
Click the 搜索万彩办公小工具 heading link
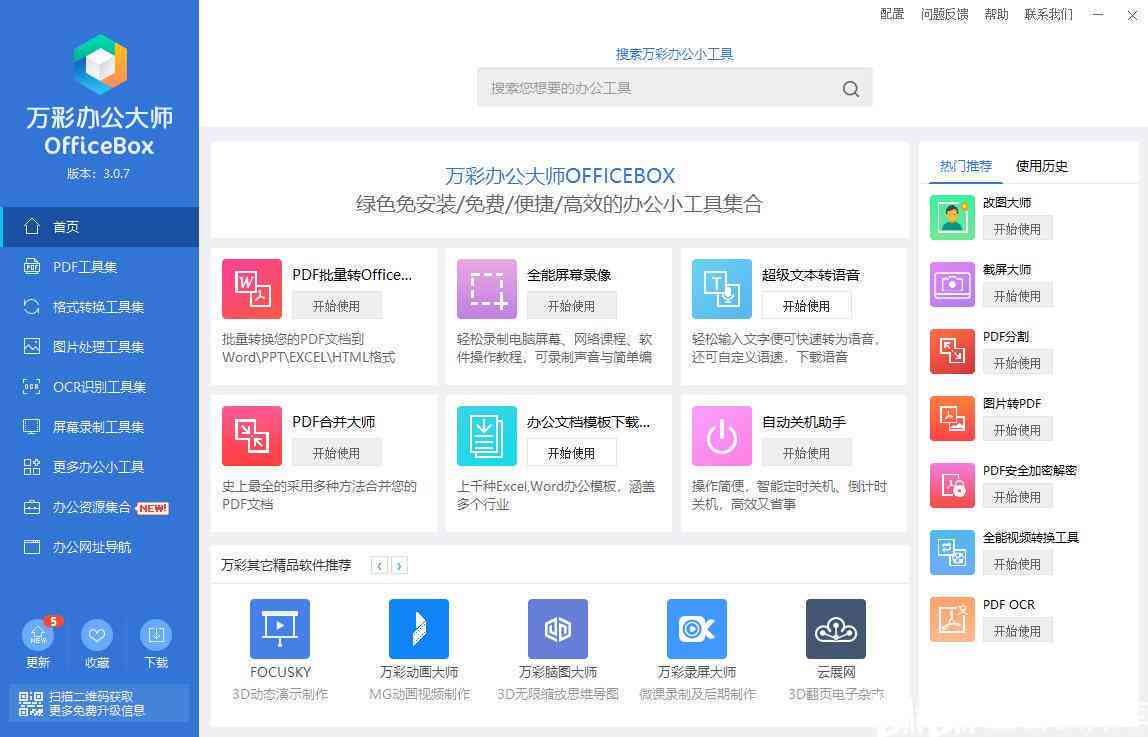[674, 54]
